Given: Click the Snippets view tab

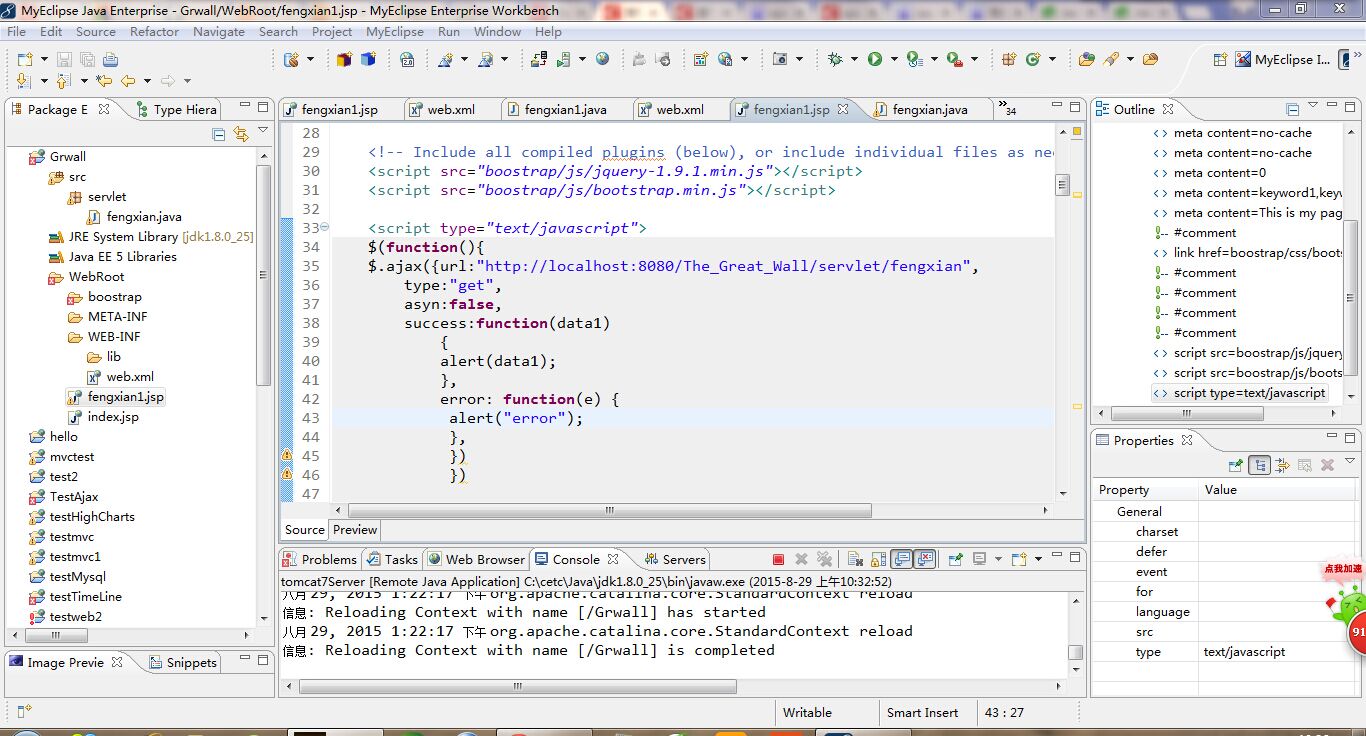Looking at the screenshot, I should 183,662.
